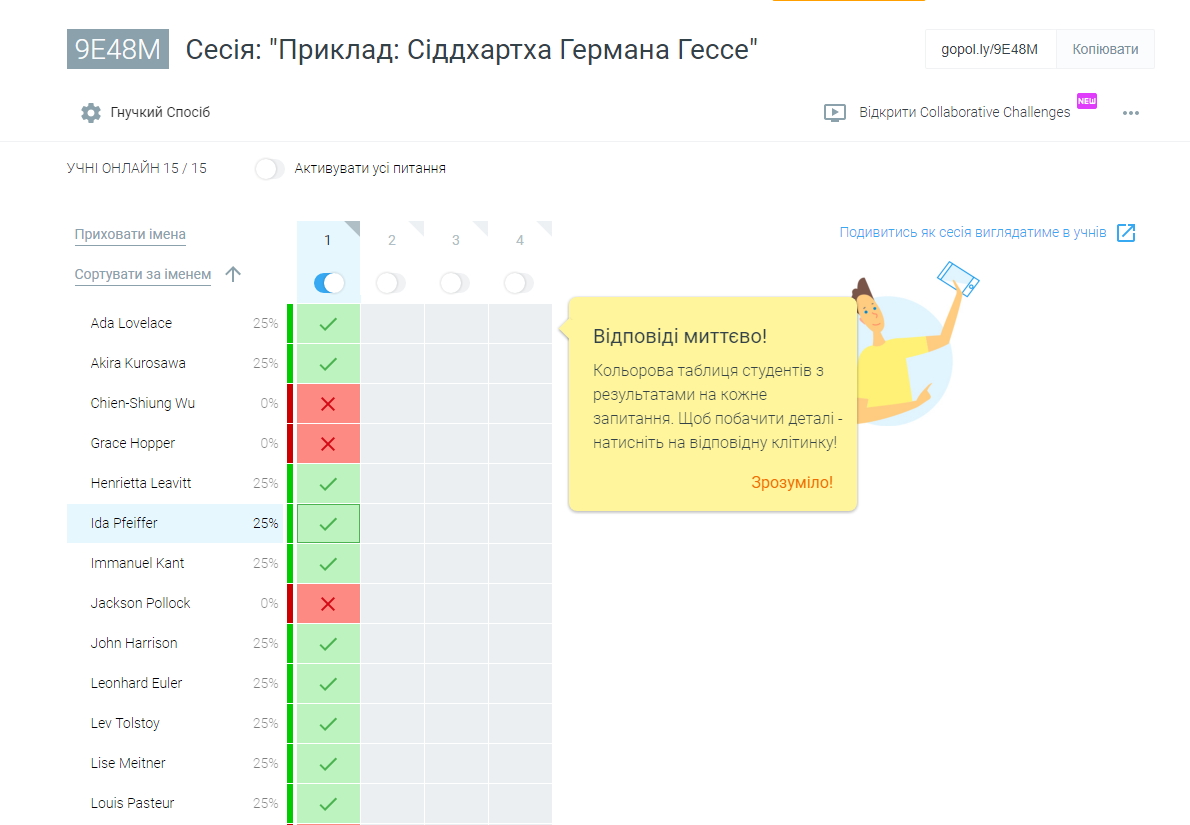Click Chien-Shiung Wu's red cross cell
The width and height of the screenshot is (1190, 825).
[328, 404]
